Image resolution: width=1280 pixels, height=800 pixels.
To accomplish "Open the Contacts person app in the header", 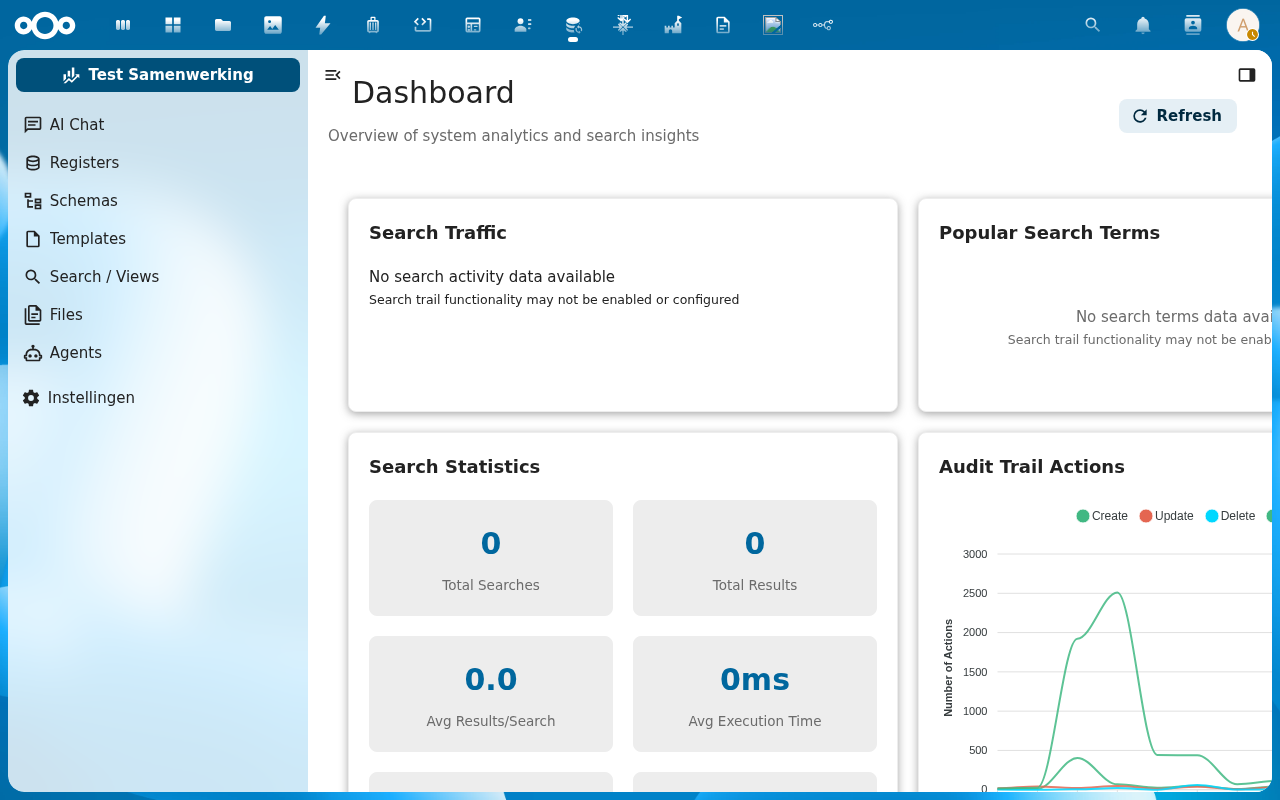I will pyautogui.click(x=523, y=25).
